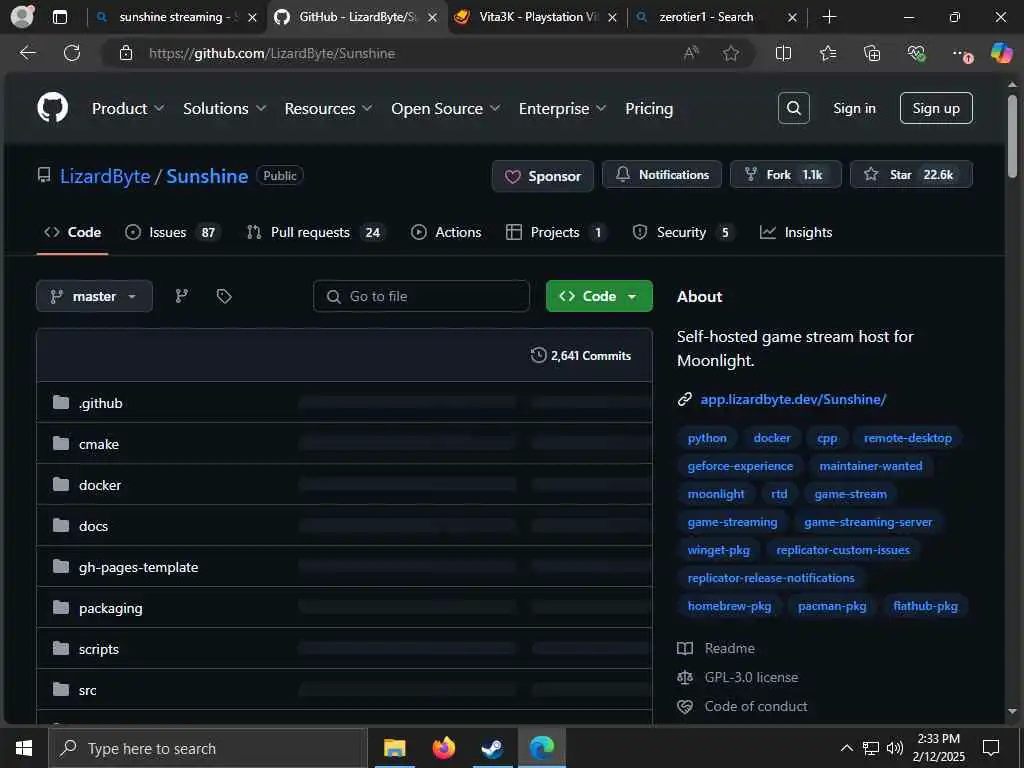
Task: Click the Sign up button
Action: 936,108
